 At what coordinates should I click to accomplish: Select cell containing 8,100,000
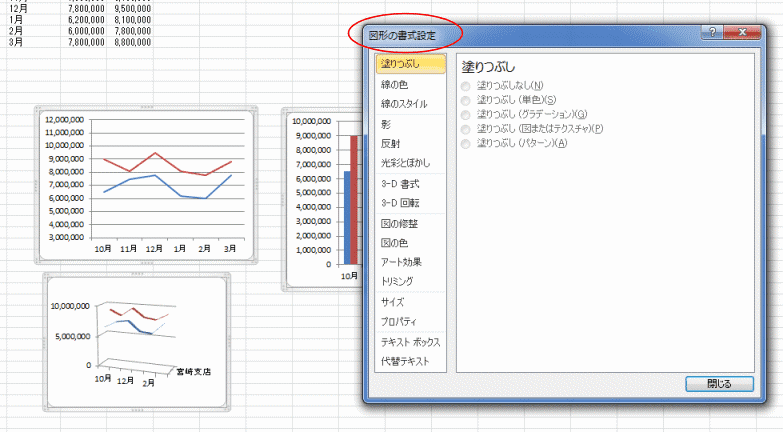(132, 20)
